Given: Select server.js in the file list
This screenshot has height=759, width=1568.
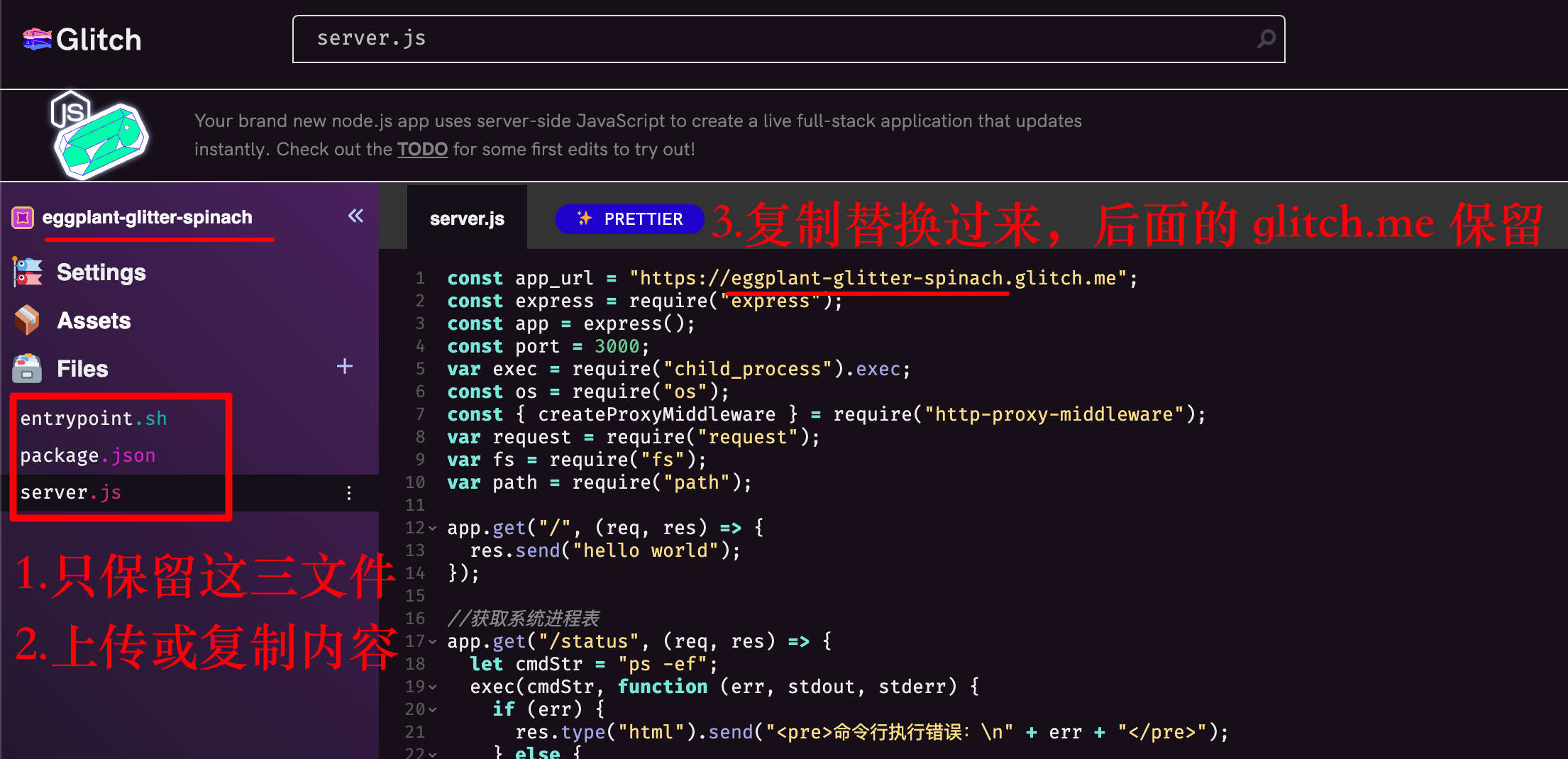Looking at the screenshot, I should tap(70, 492).
